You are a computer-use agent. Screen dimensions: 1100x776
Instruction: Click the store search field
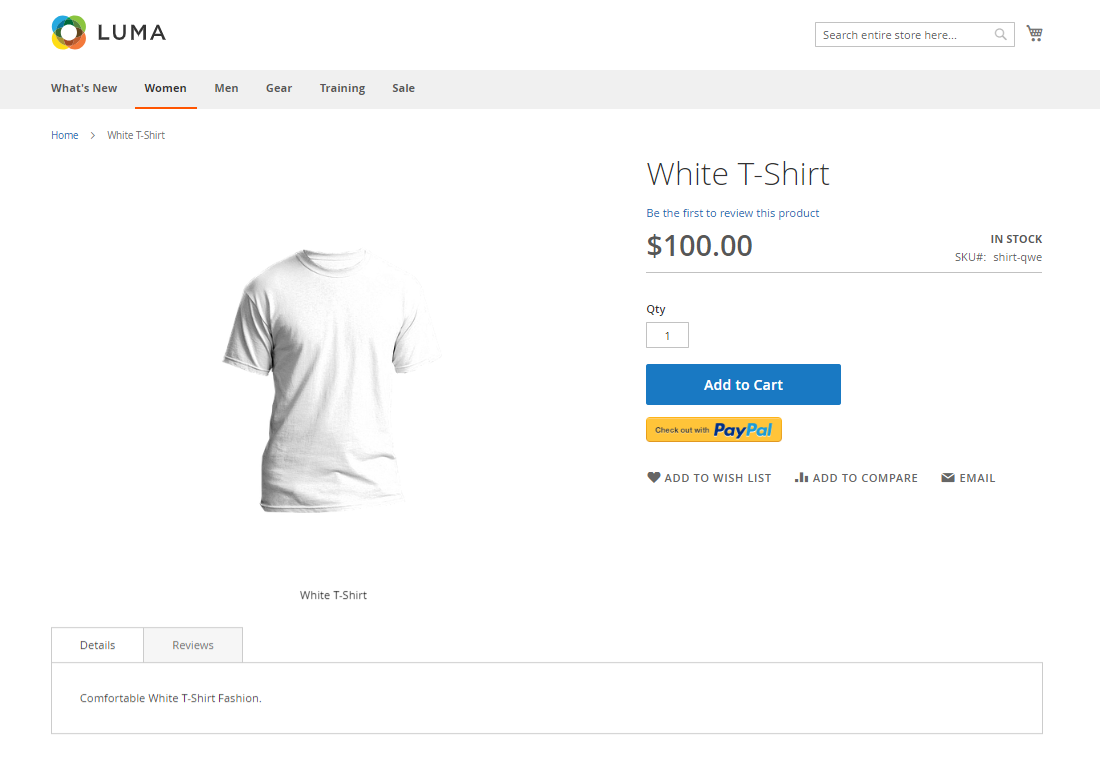point(905,34)
